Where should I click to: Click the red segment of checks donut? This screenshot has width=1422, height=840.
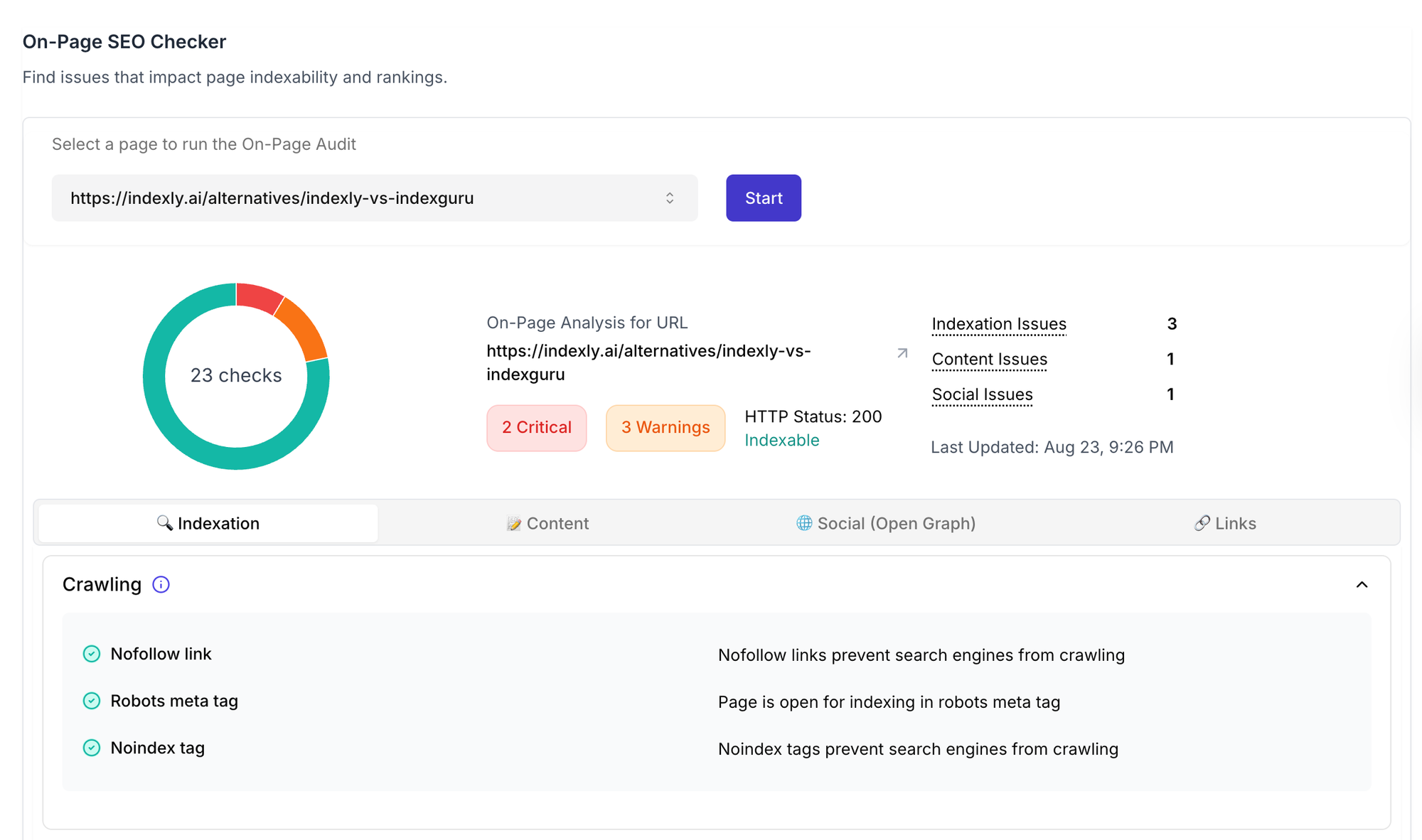click(x=257, y=297)
